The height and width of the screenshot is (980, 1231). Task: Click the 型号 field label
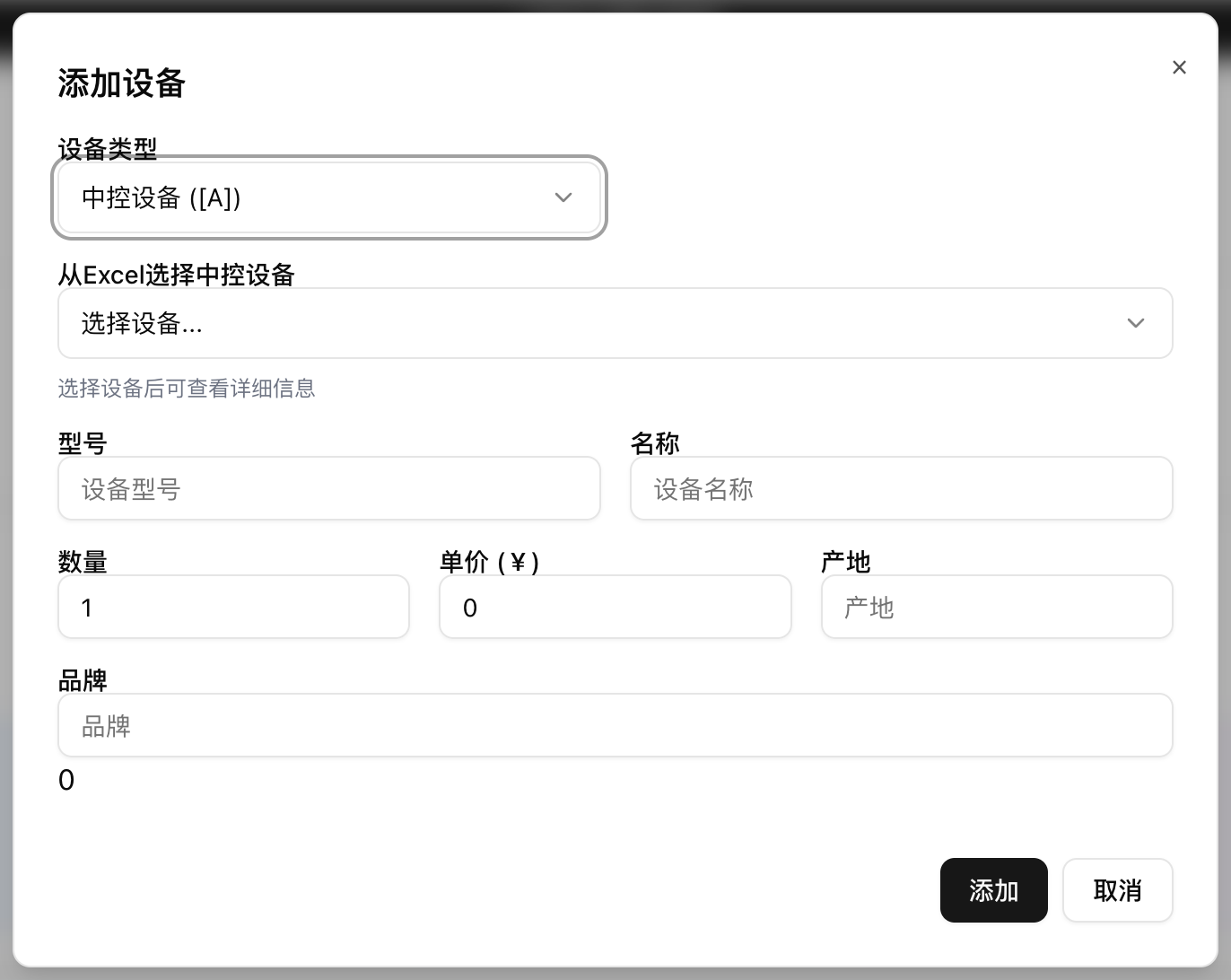click(x=82, y=442)
